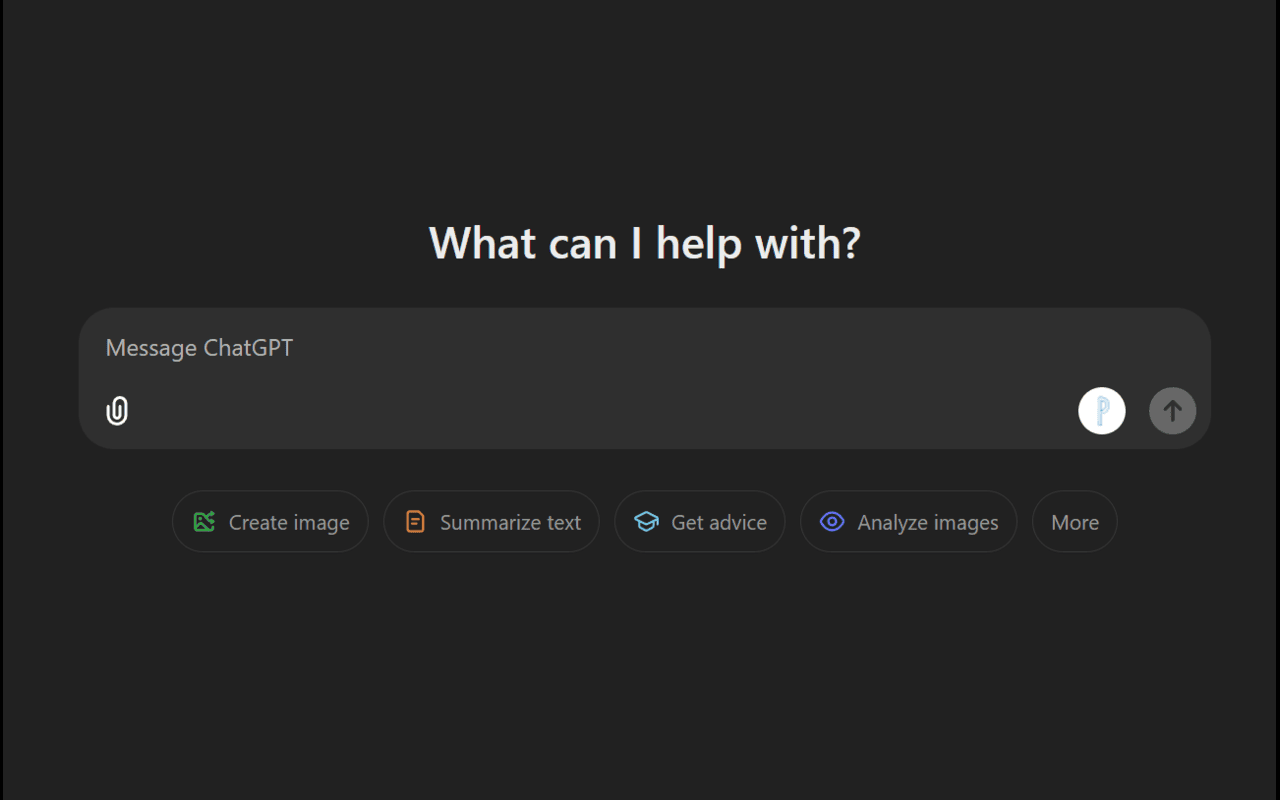Choose the 'Summarize text' text label

click(510, 523)
